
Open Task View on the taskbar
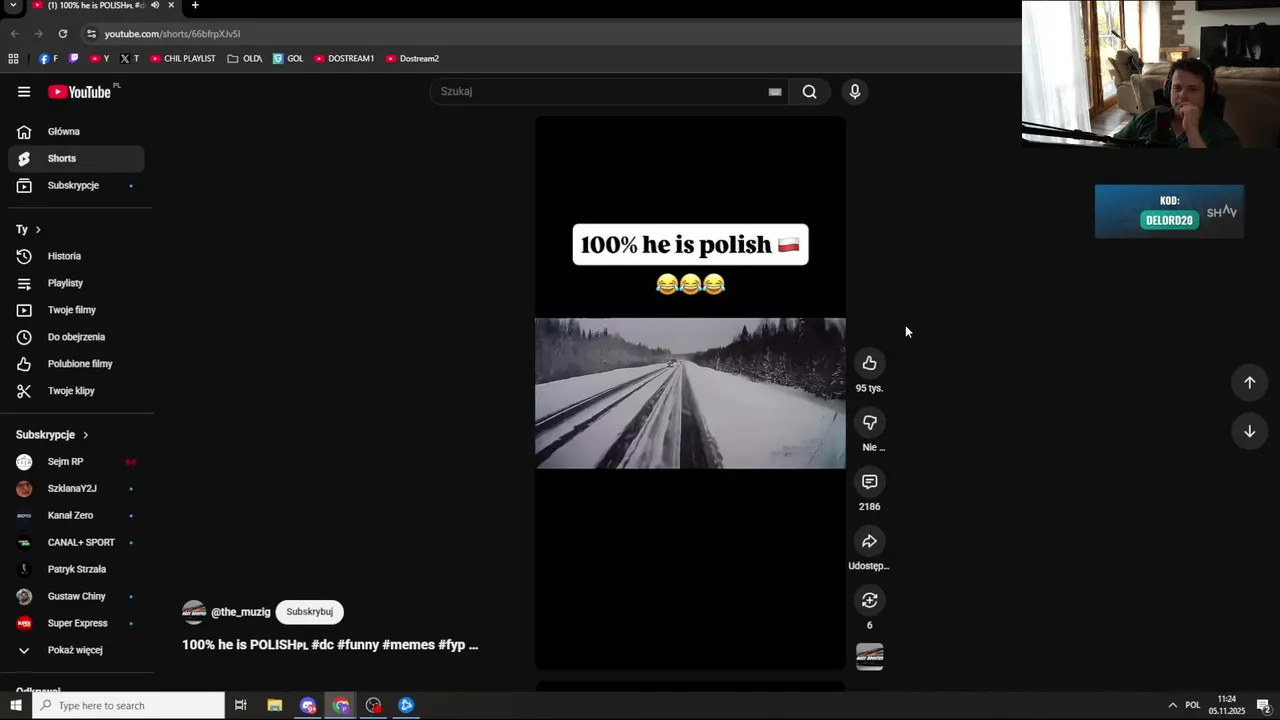(240, 706)
